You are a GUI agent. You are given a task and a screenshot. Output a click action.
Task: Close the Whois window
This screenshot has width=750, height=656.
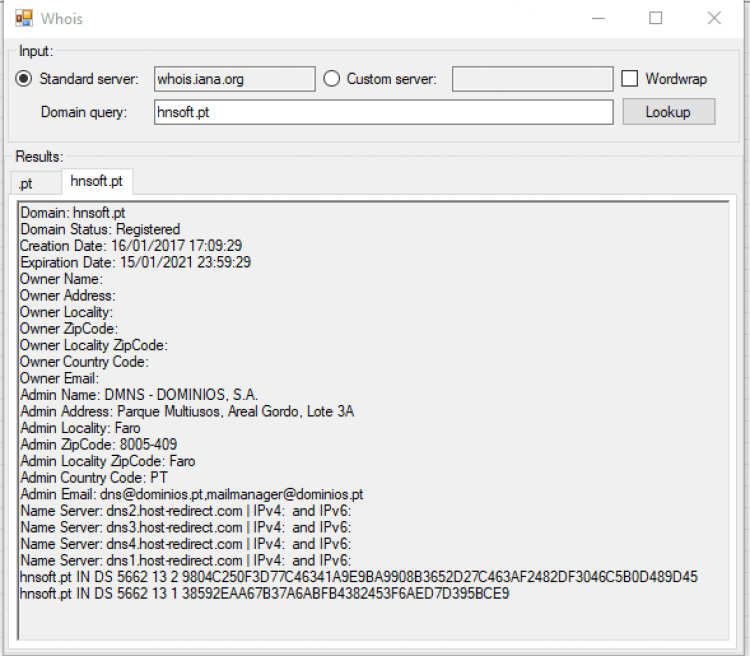click(714, 18)
